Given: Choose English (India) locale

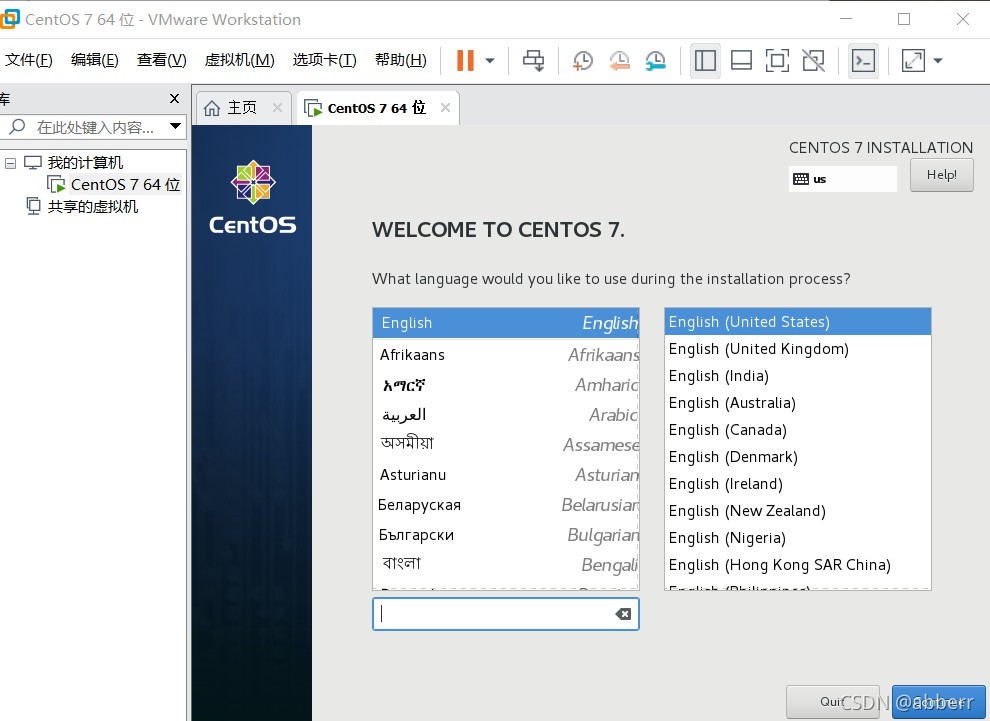Looking at the screenshot, I should tap(797, 376).
